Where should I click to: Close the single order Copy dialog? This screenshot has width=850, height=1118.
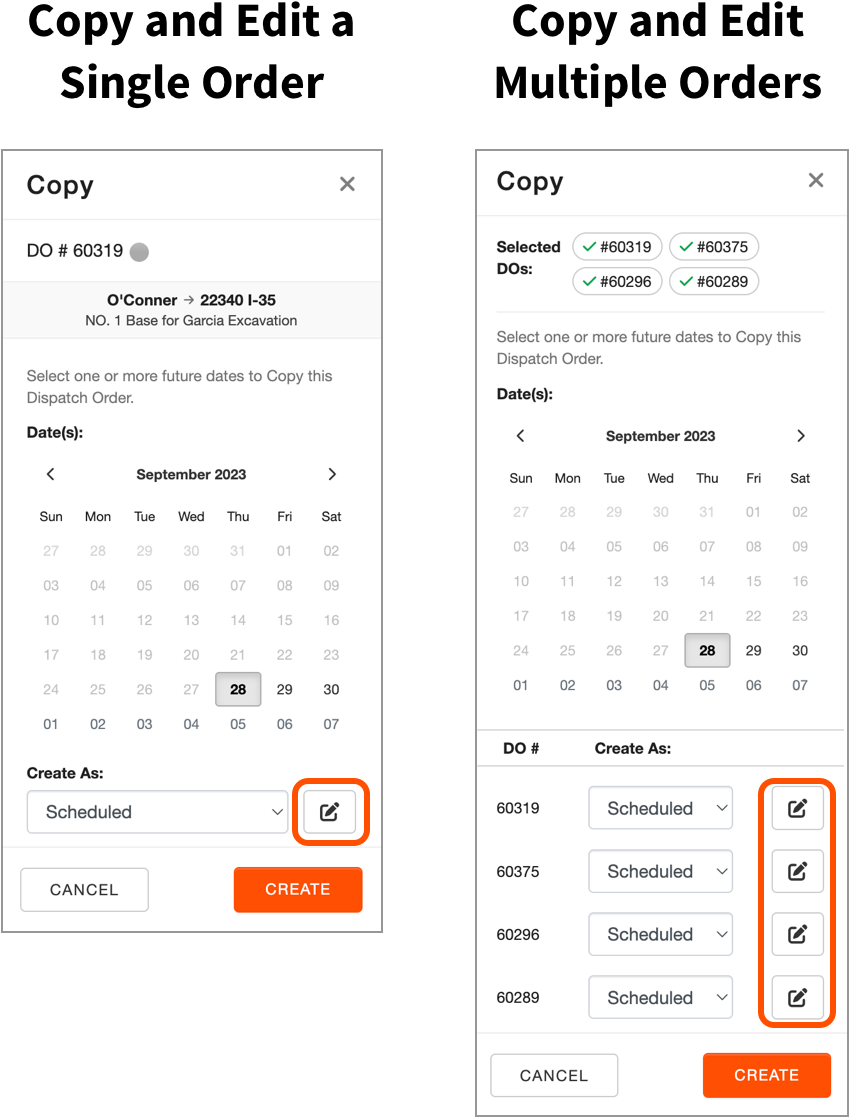click(x=347, y=184)
